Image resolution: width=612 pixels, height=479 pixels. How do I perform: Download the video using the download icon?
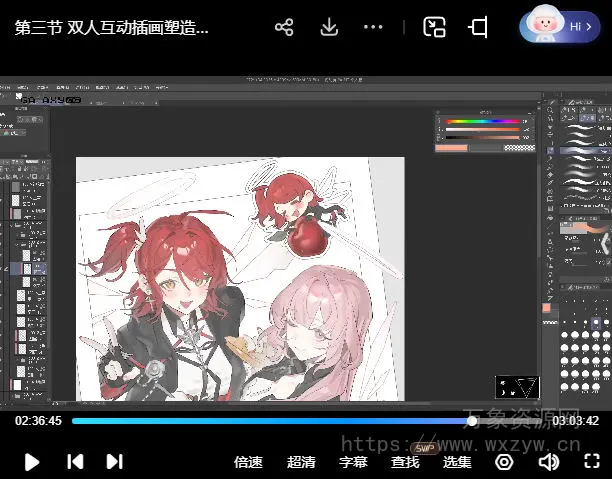tap(328, 28)
